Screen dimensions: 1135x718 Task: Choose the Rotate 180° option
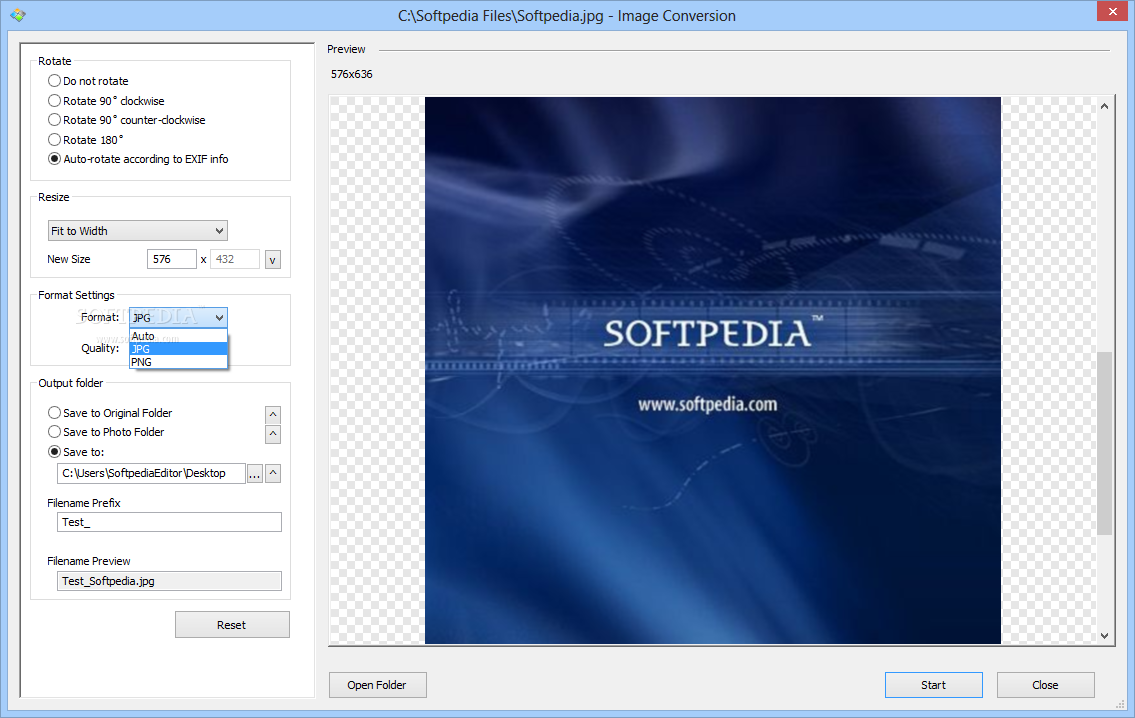coord(85,140)
